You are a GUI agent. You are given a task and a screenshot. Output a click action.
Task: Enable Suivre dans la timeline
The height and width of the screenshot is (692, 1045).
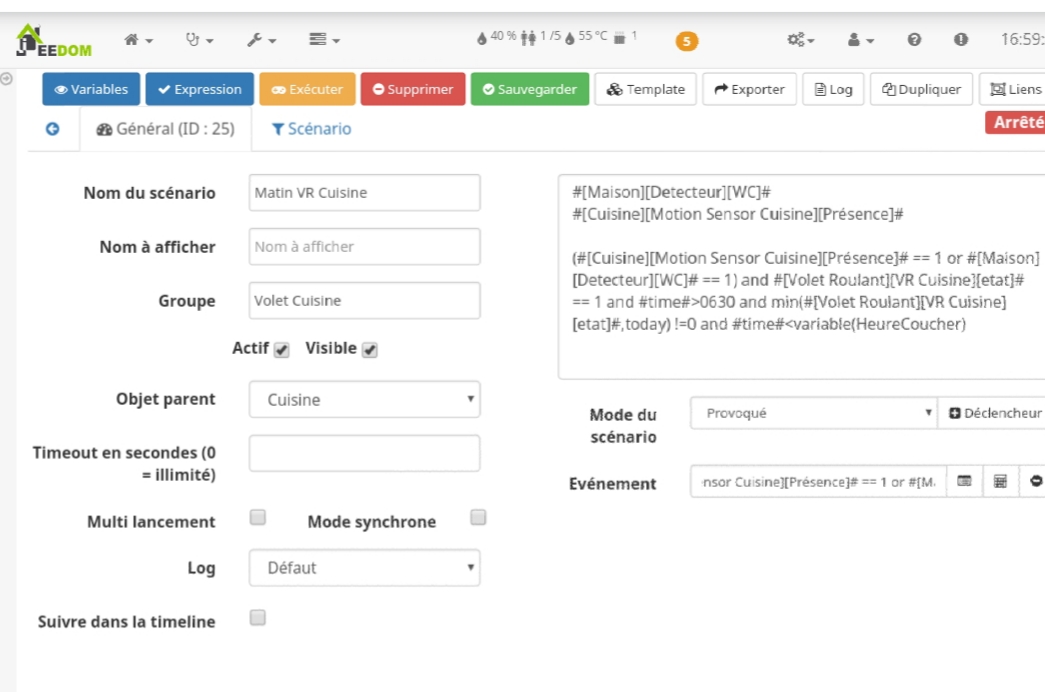coord(257,618)
